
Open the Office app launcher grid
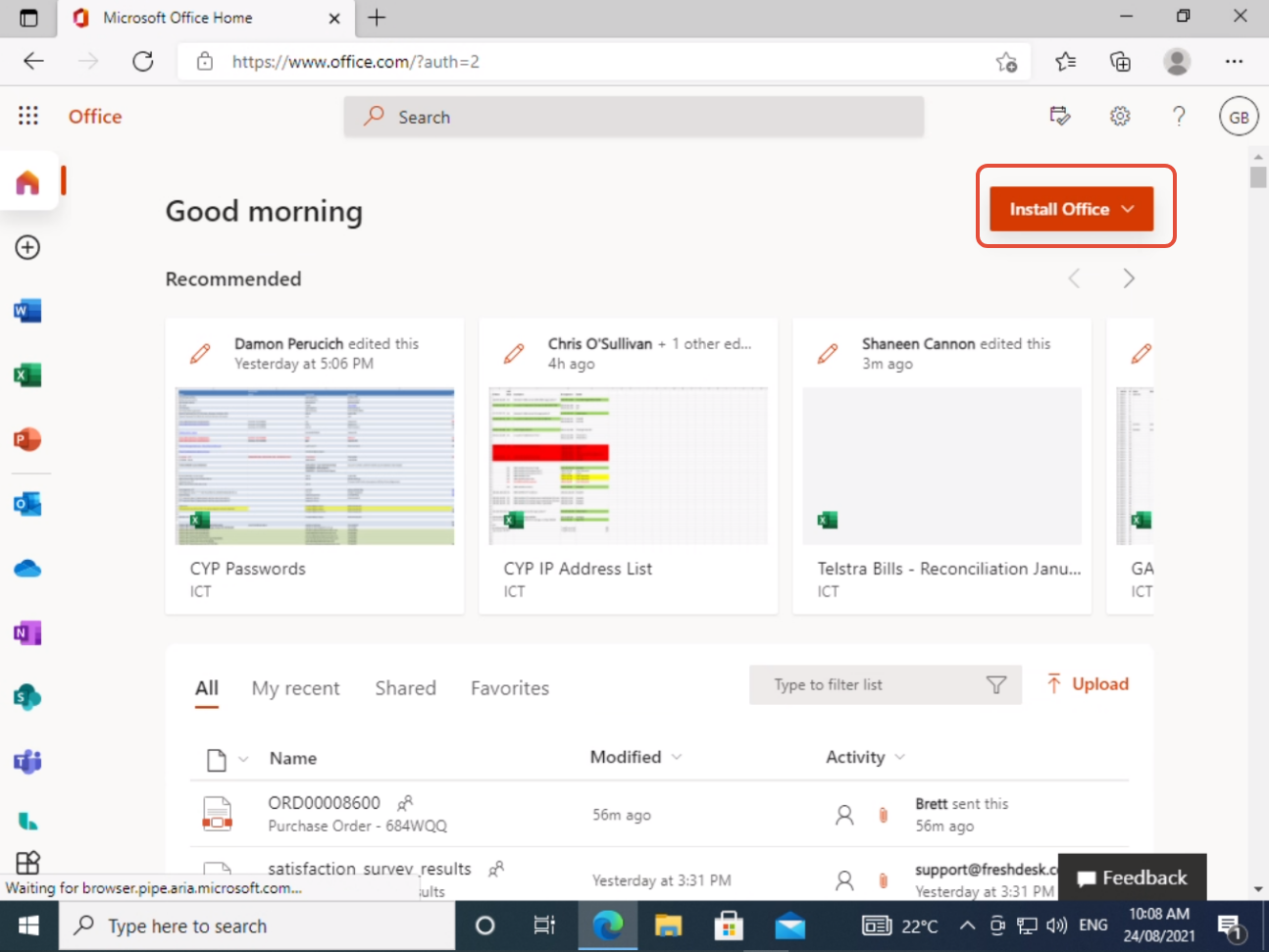click(28, 116)
